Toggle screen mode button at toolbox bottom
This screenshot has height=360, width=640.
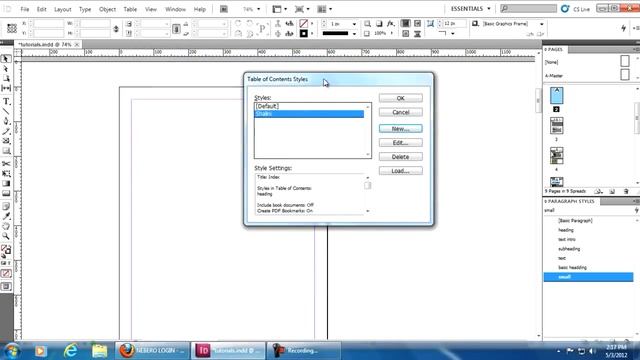[x=6, y=287]
